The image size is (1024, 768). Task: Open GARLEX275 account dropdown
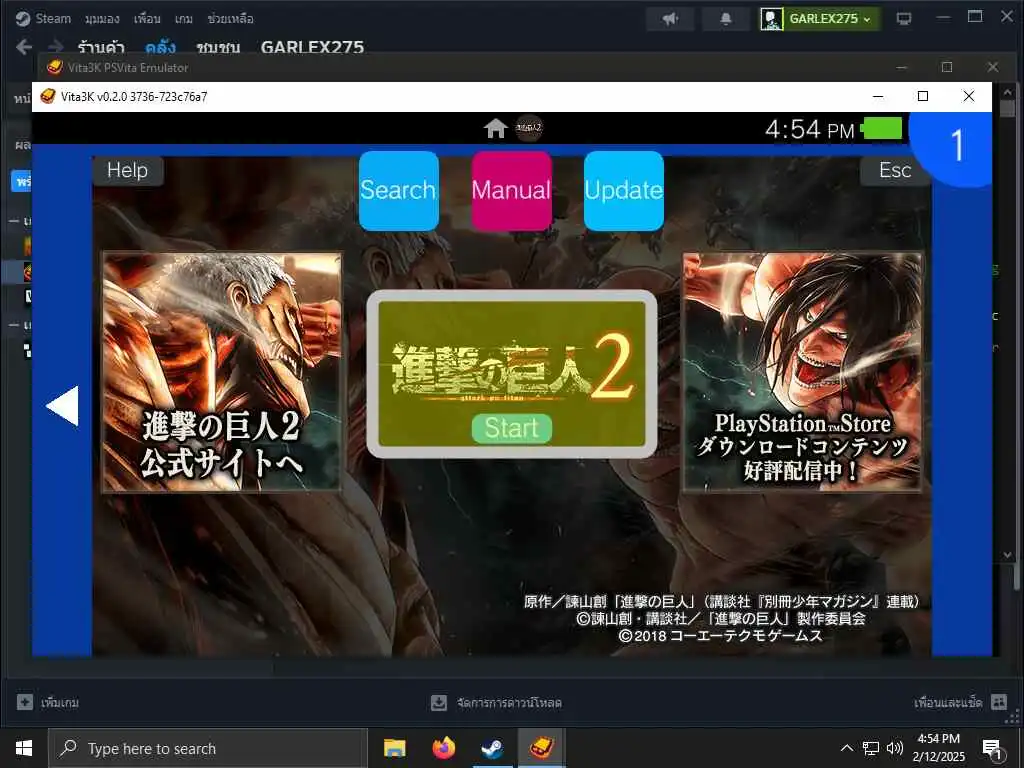click(829, 18)
